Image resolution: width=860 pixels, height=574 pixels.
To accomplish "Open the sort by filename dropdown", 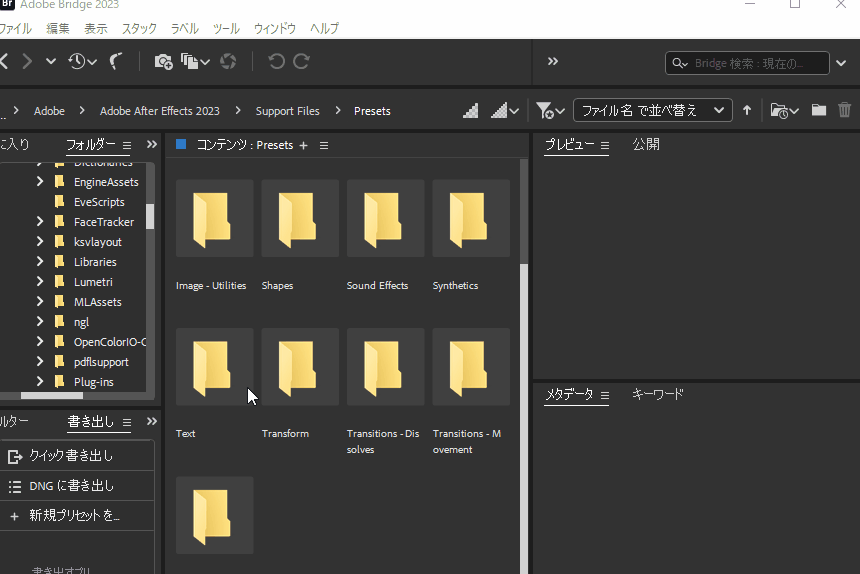I will tap(653, 111).
